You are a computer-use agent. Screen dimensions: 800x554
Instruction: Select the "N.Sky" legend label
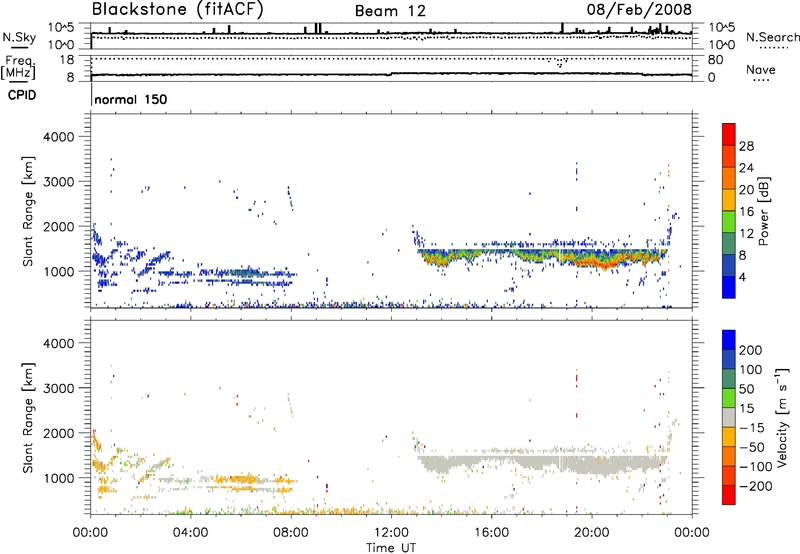[x=19, y=37]
